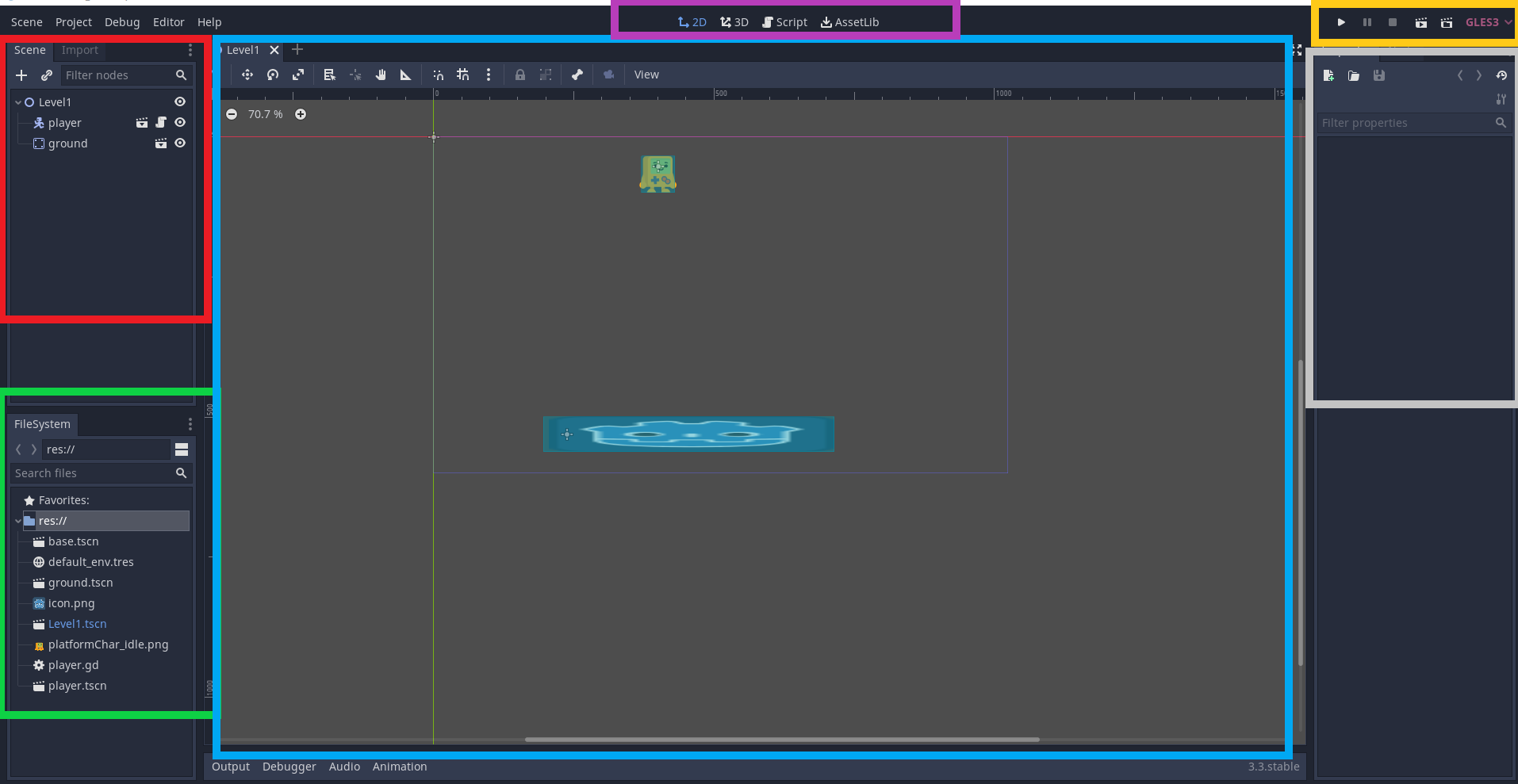
Task: Open snapping options three-dot menu
Action: click(489, 75)
